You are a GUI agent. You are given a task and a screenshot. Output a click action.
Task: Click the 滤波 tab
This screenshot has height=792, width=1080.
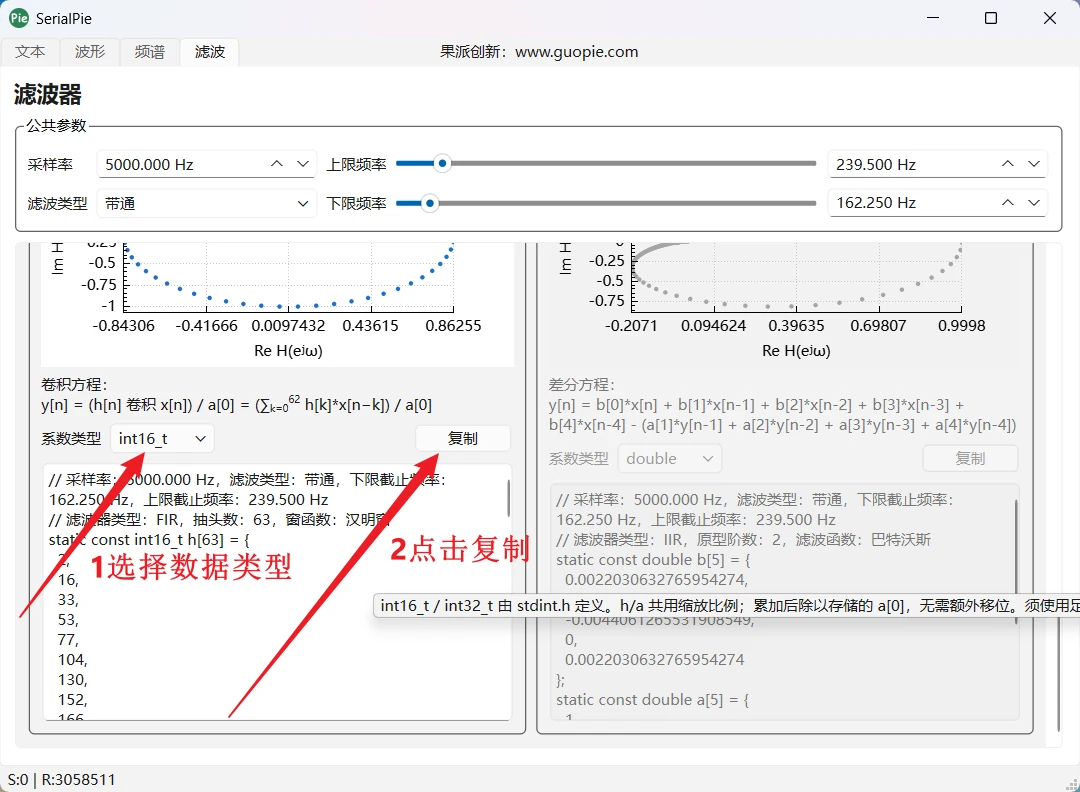point(209,52)
